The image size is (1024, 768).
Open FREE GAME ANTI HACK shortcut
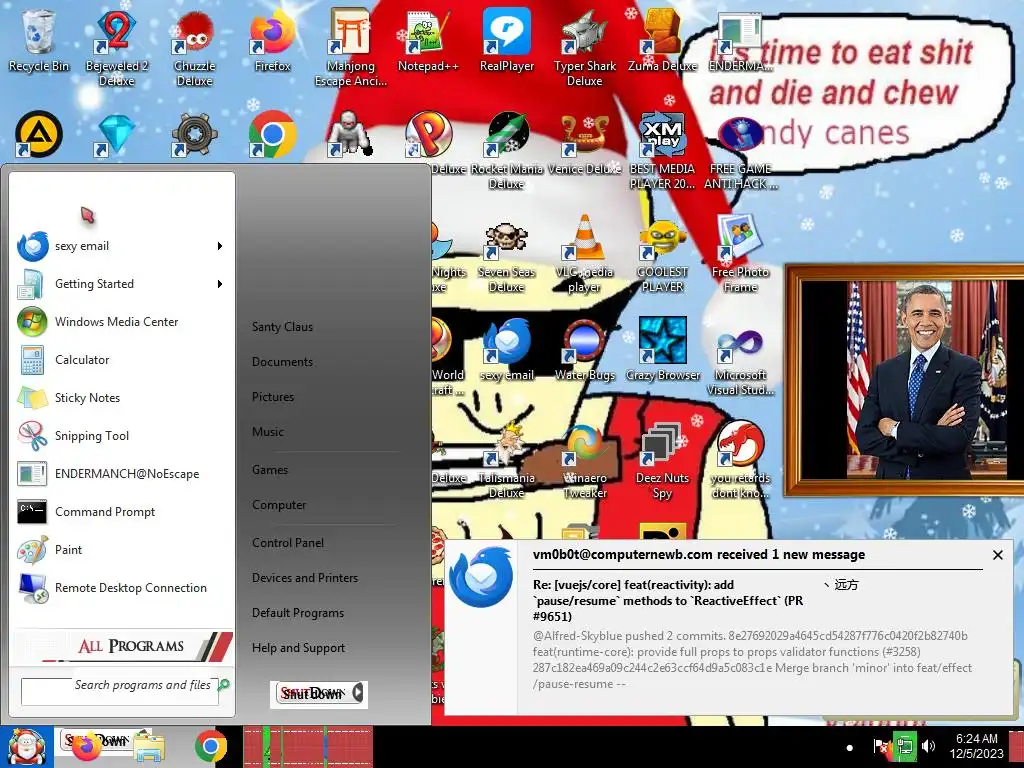coord(740,150)
